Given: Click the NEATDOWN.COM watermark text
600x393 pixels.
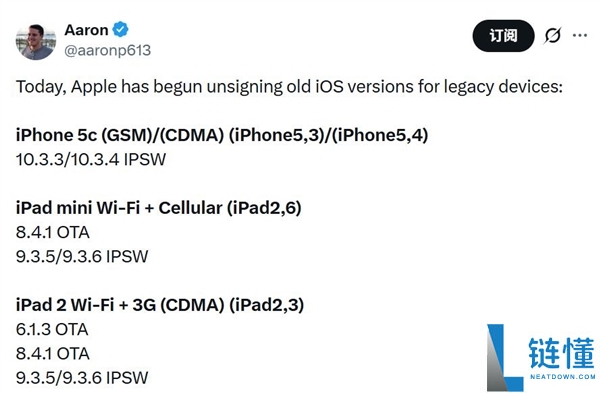Looking at the screenshot, I should click(x=562, y=377).
